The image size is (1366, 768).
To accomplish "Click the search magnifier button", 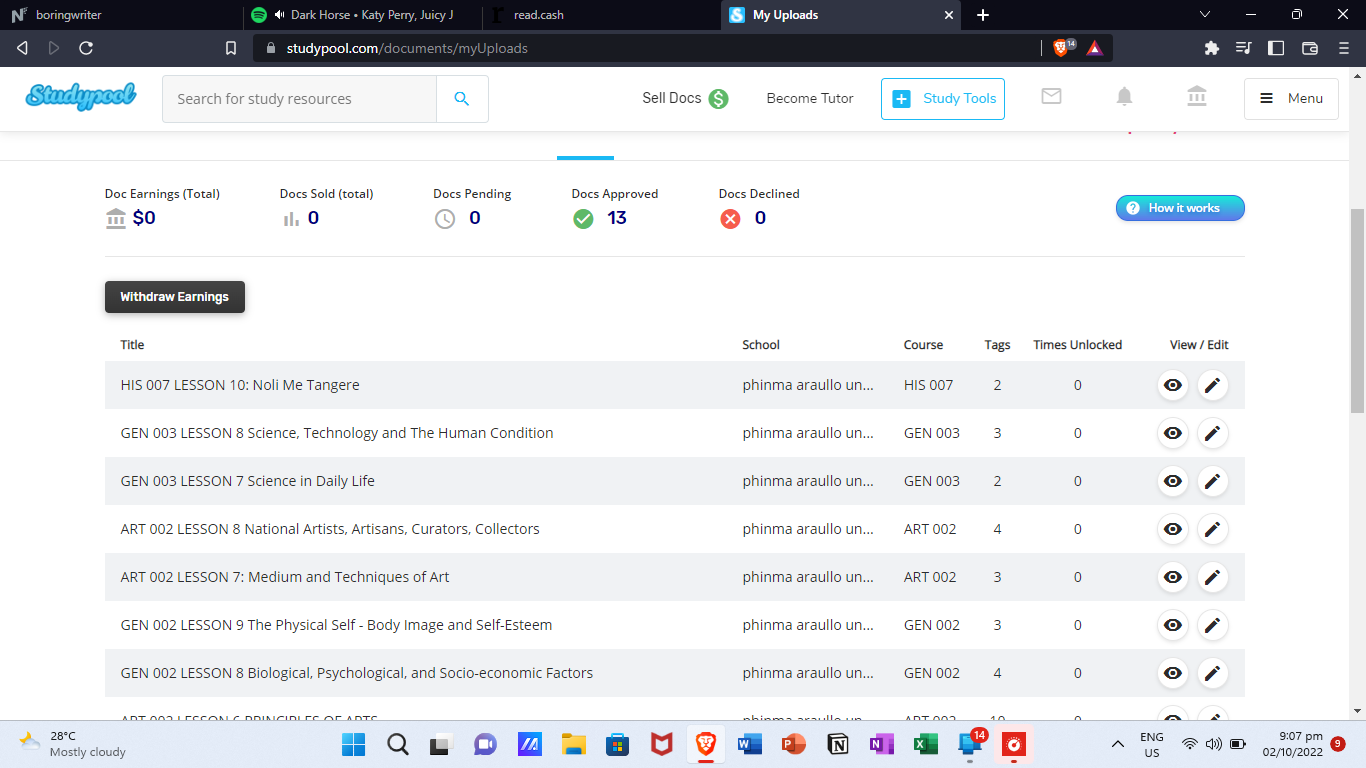I will pos(462,99).
